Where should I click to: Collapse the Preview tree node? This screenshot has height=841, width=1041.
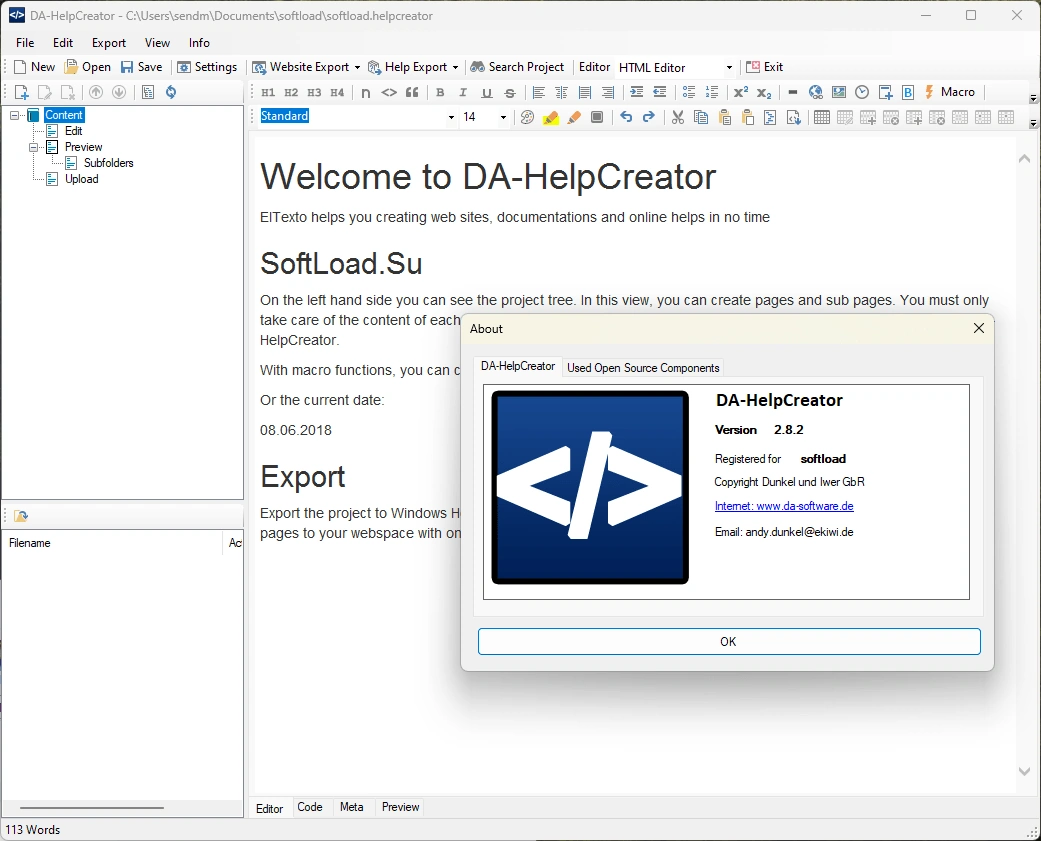point(33,147)
